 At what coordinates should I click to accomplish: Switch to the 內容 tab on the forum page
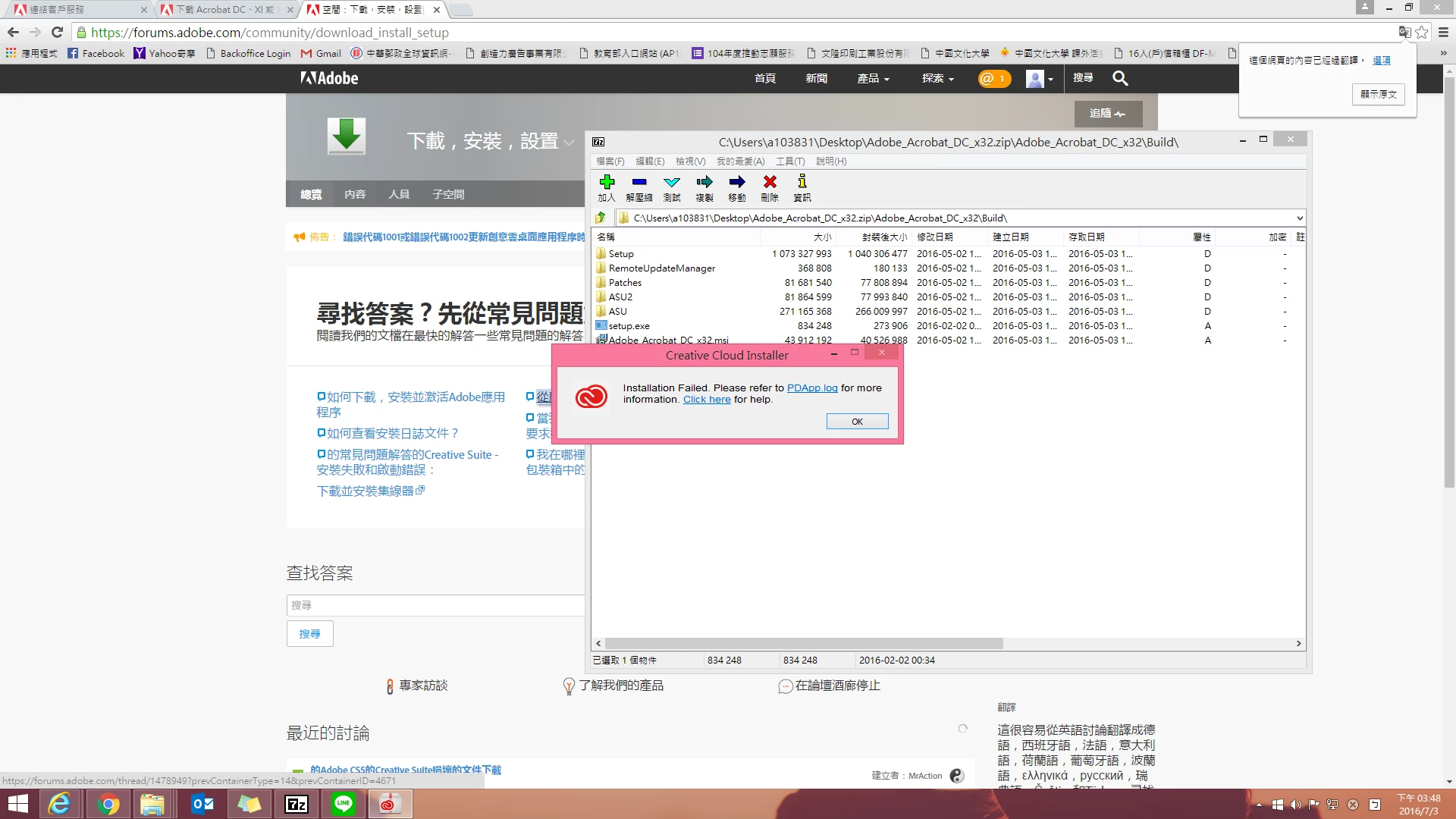click(x=355, y=194)
